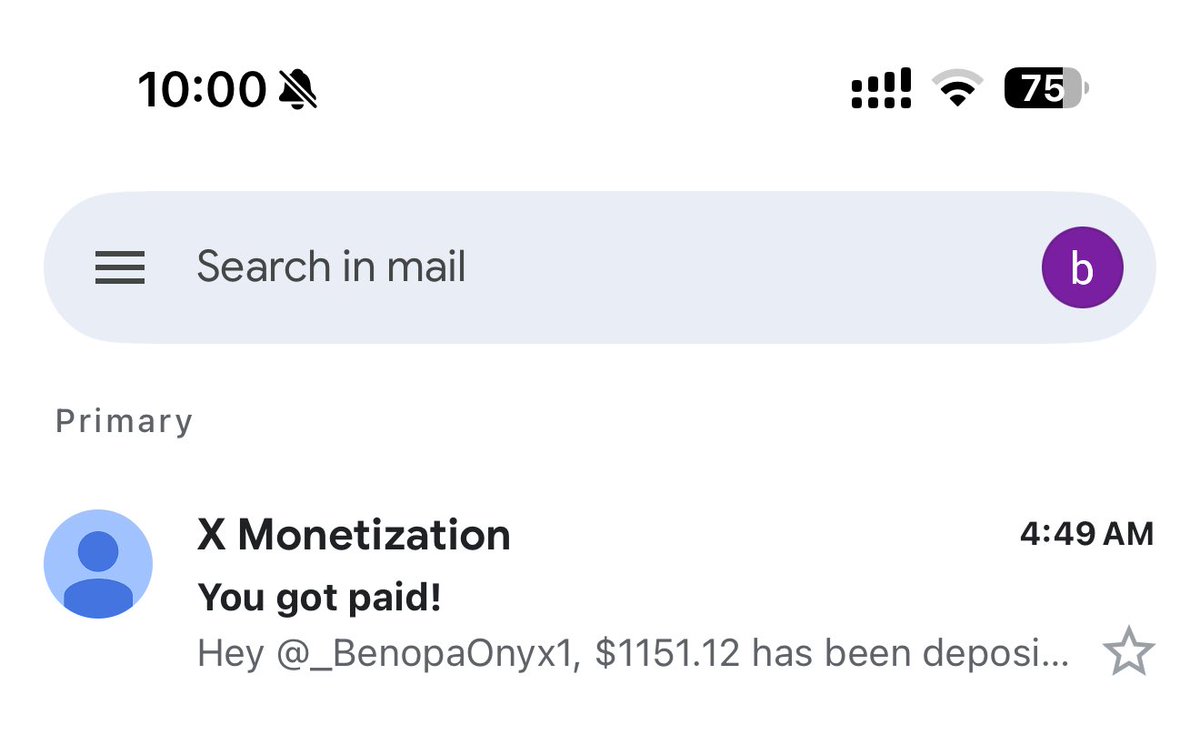Screen dimensions: 1200x735
Task: Open the 'You got paid!' subject line
Action: pos(320,598)
